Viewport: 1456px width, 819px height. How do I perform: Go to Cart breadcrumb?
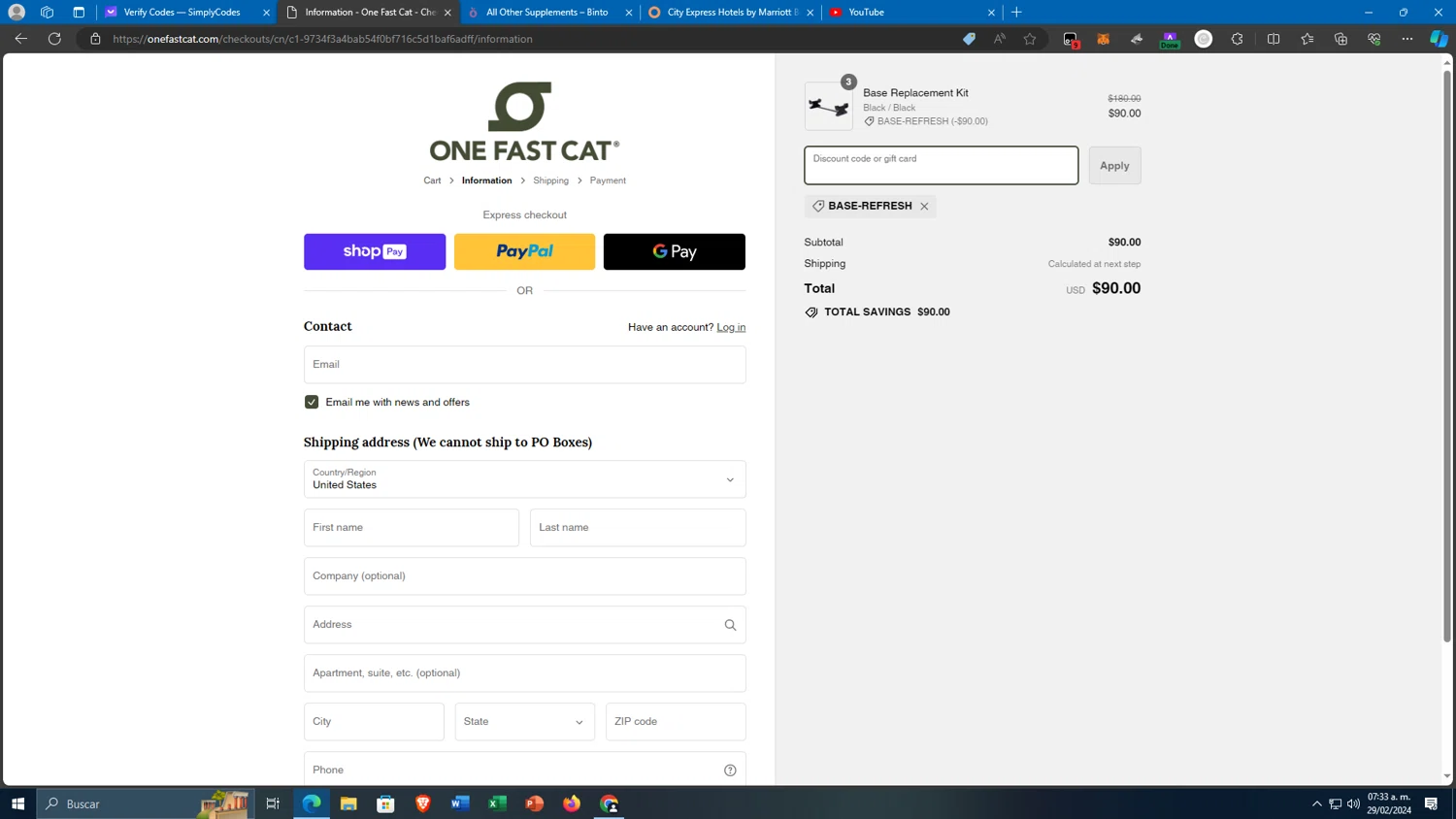pos(432,180)
